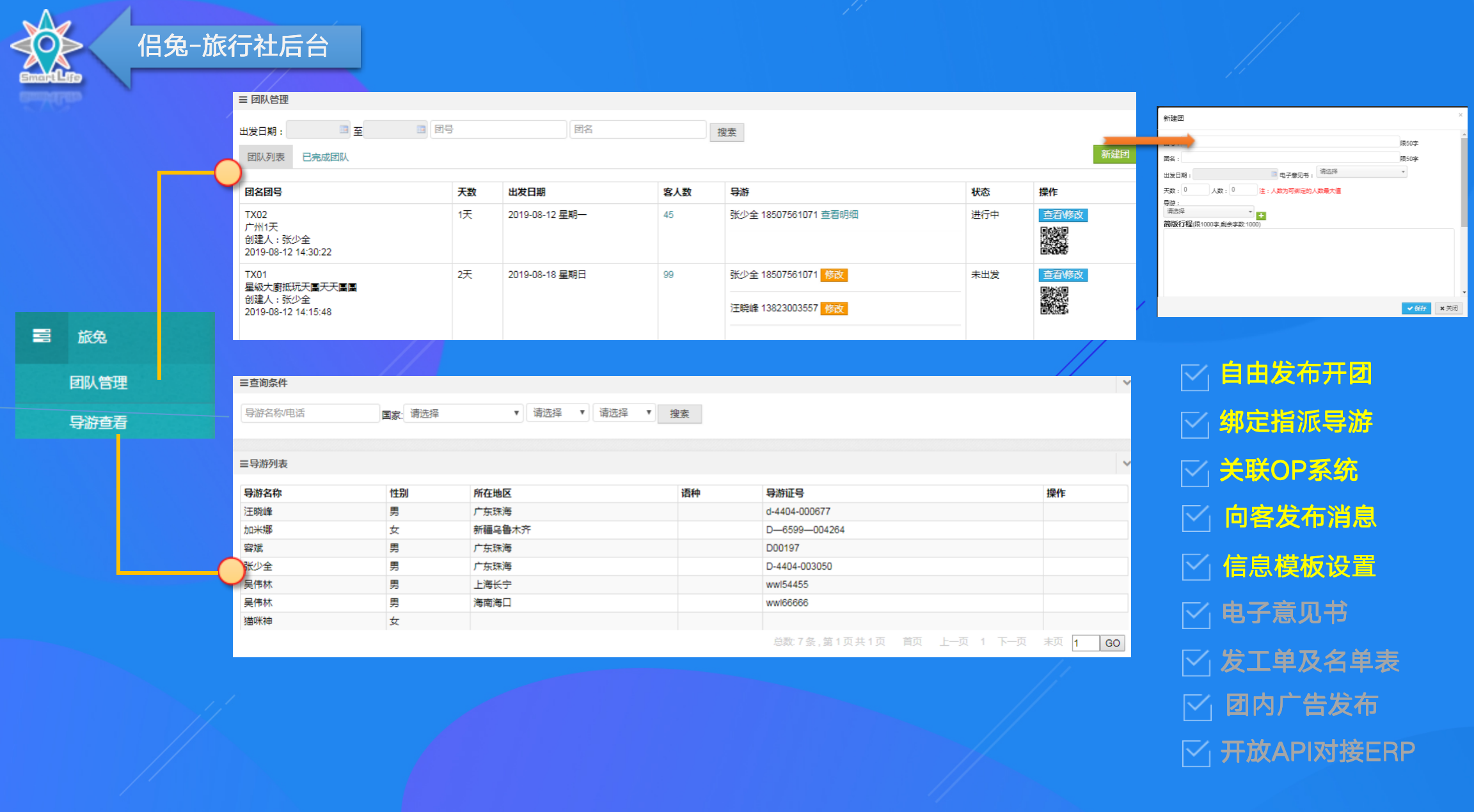
Task: Focus the 人数 input in dialog
Action: [x=1244, y=190]
